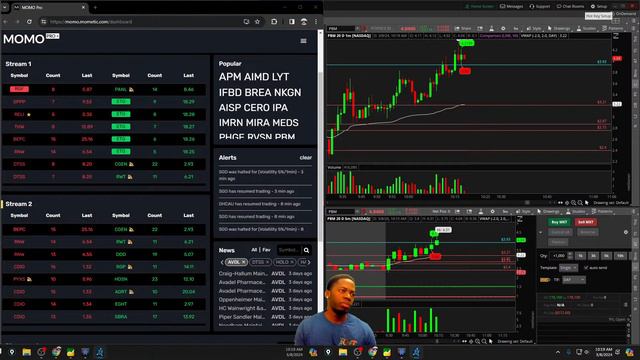Remove the AVDL news filter chip
The width and height of the screenshot is (640, 360).
243,262
